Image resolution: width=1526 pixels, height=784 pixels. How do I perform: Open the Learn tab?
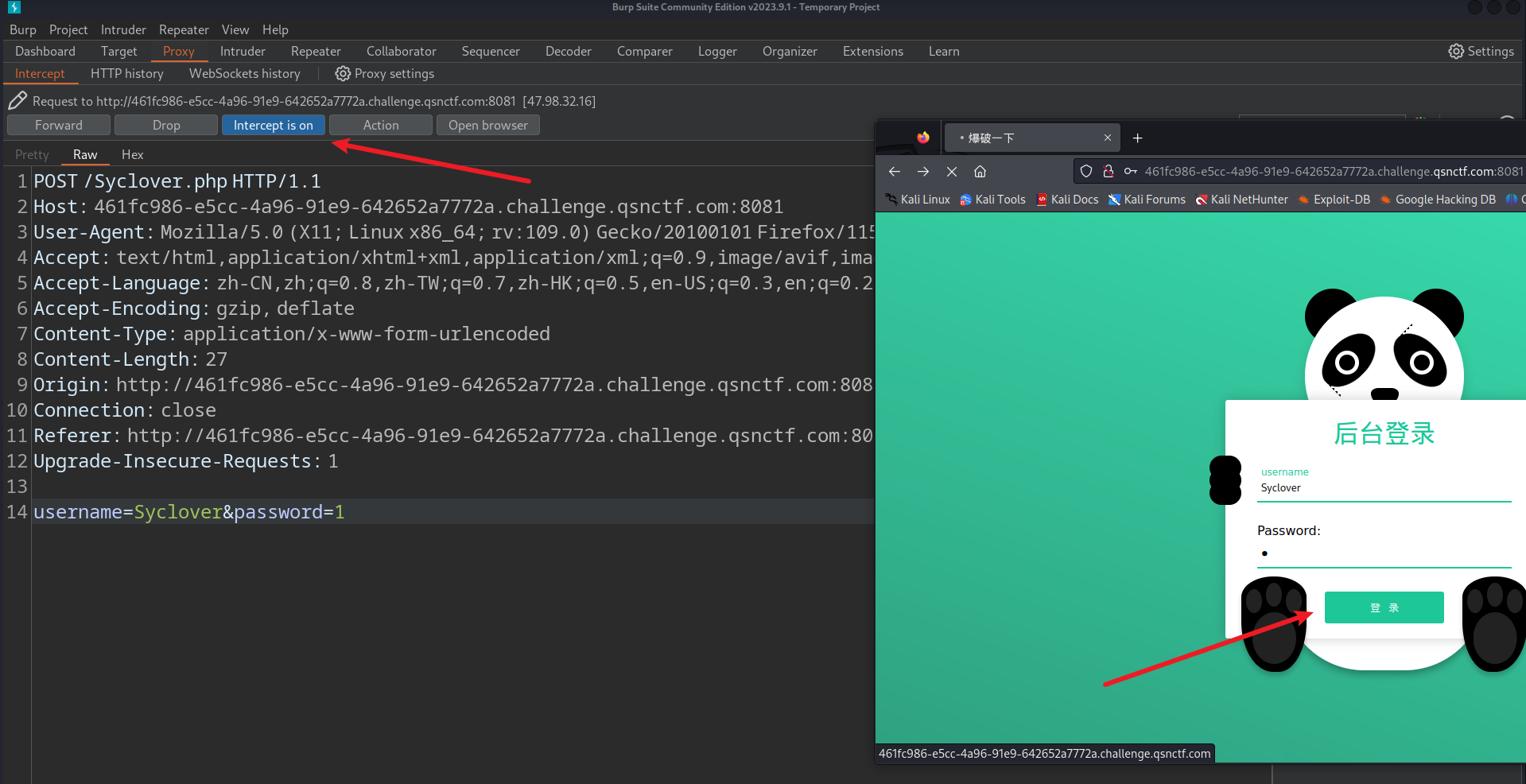click(x=944, y=51)
